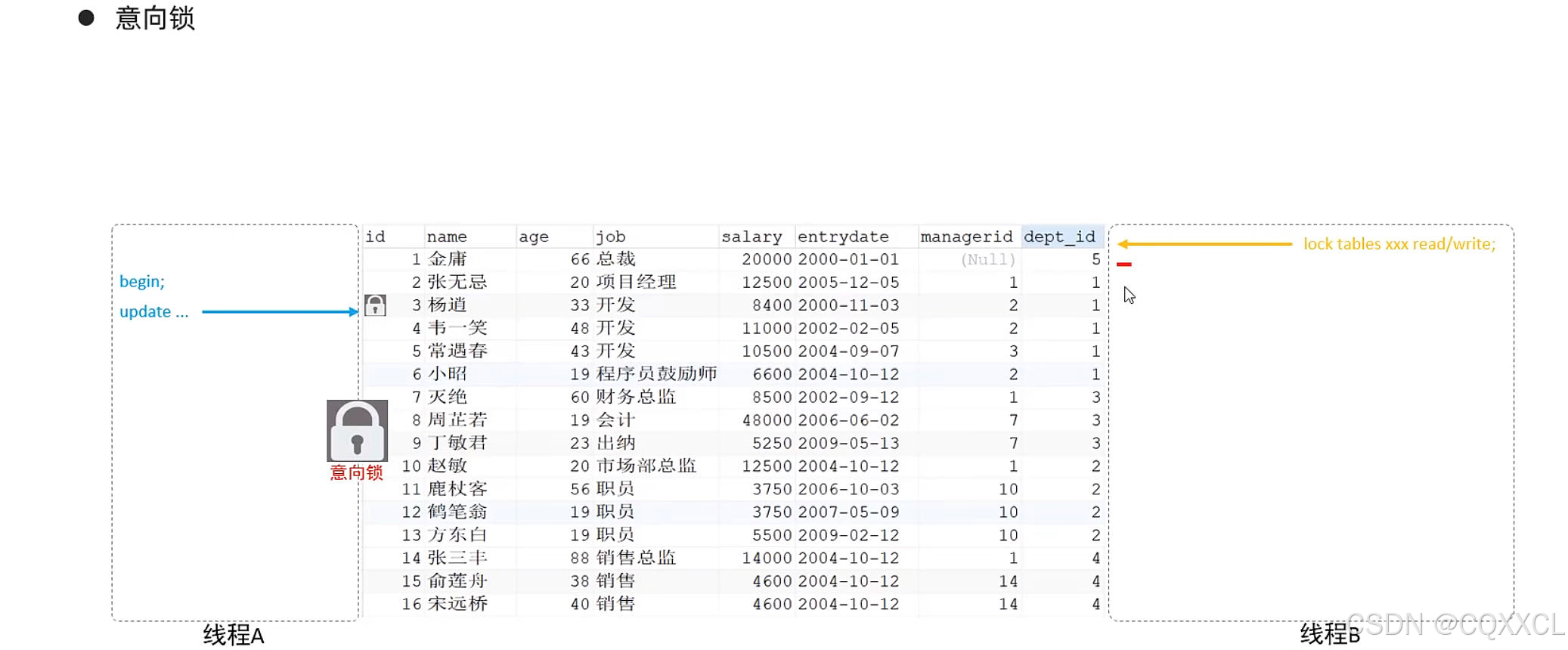Viewport: 1568px width, 650px height.
Task: Select the name cell 周芷若
Action: coord(457,419)
